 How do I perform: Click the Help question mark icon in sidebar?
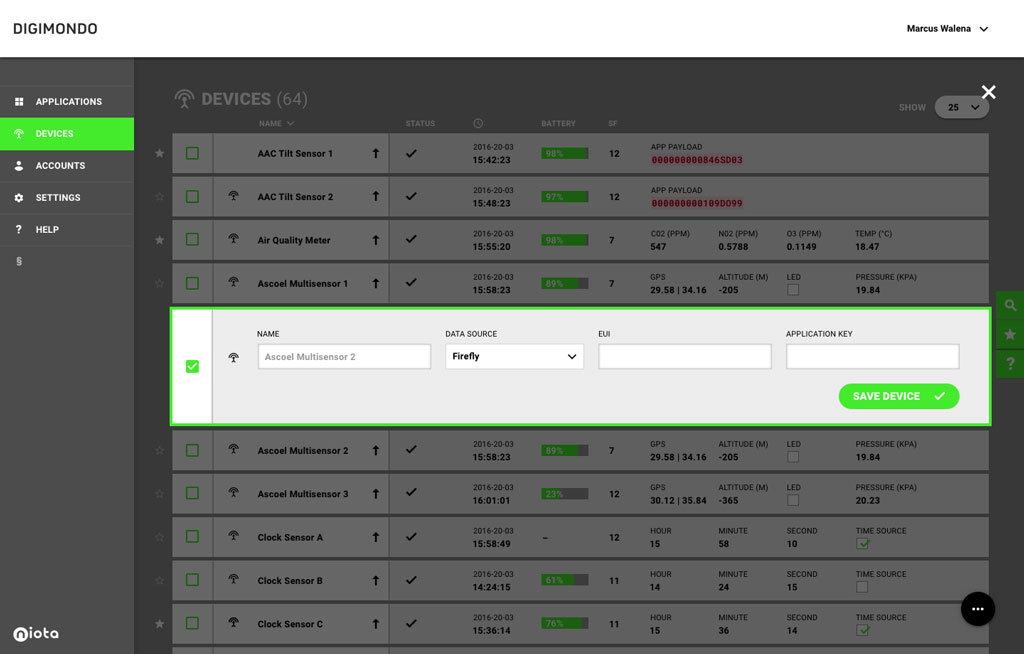click(19, 230)
